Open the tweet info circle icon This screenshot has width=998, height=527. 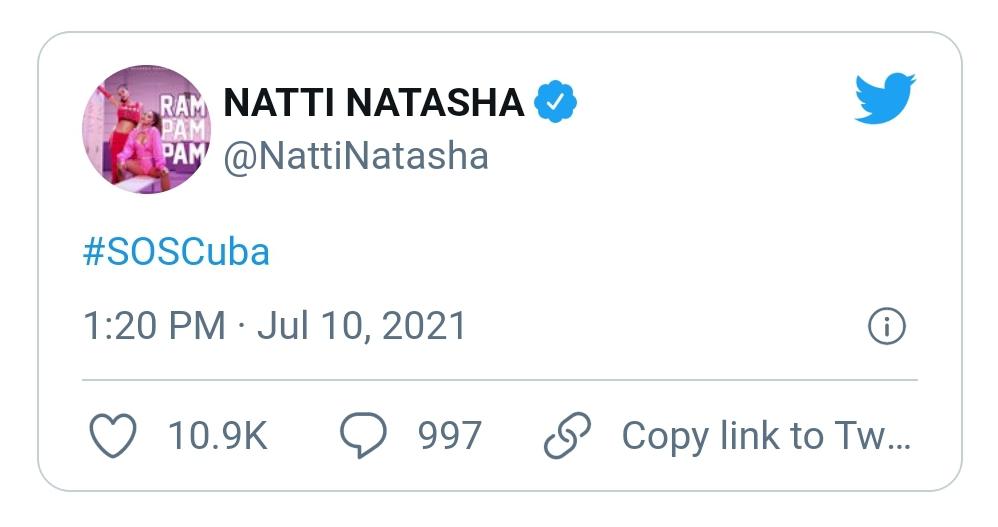tap(886, 327)
